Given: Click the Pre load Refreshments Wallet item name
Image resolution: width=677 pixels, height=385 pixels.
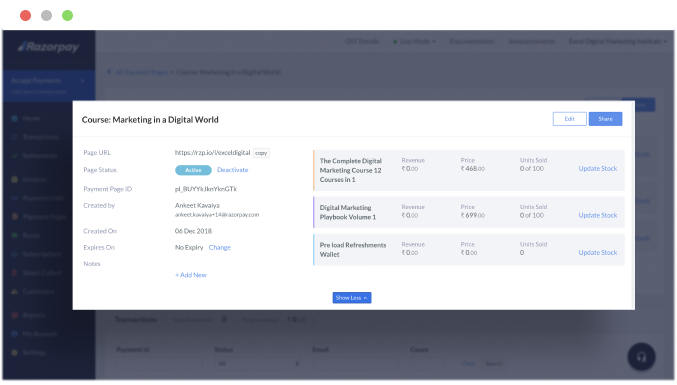Looking at the screenshot, I should [x=353, y=250].
